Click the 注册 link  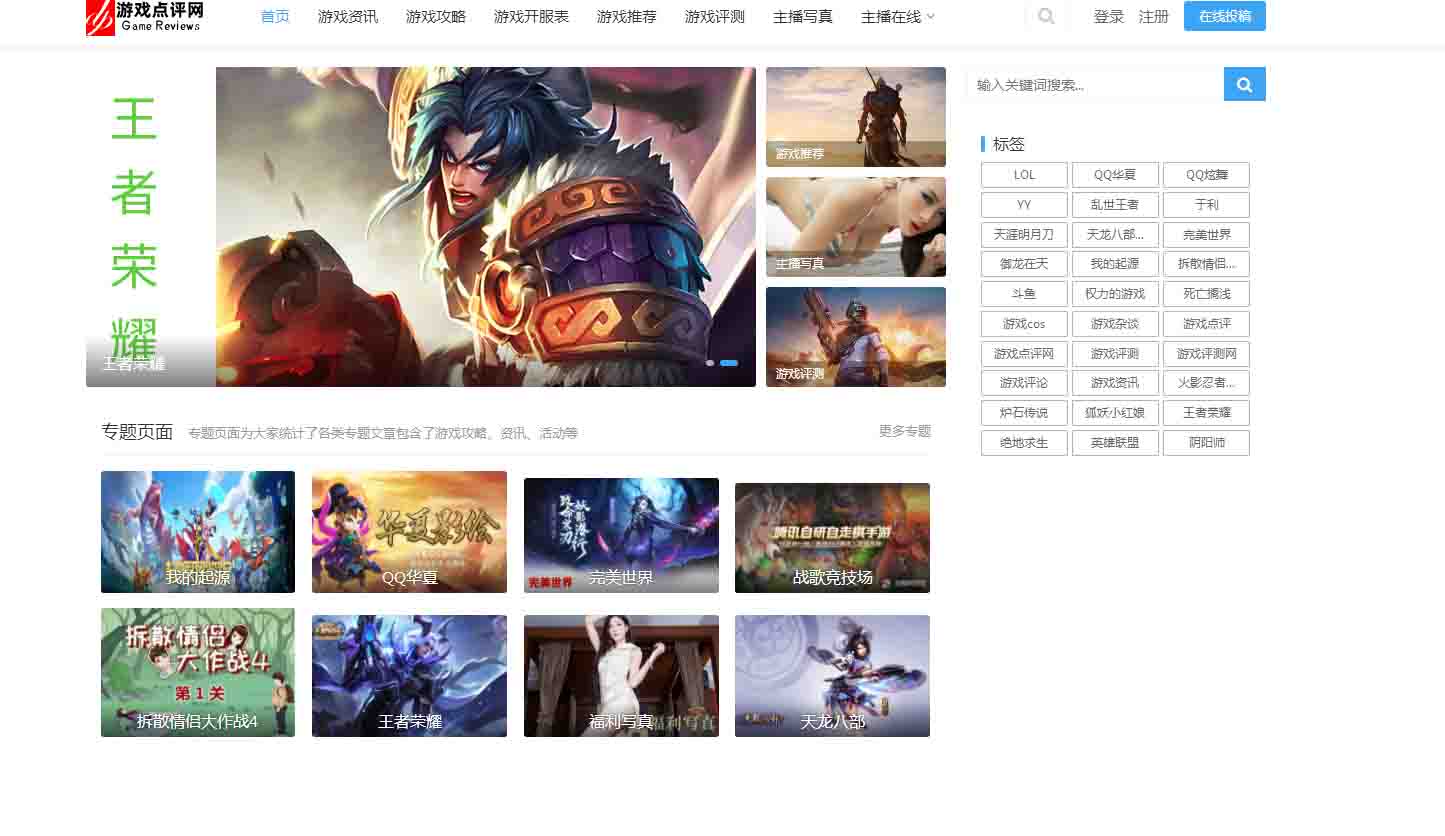1154,16
